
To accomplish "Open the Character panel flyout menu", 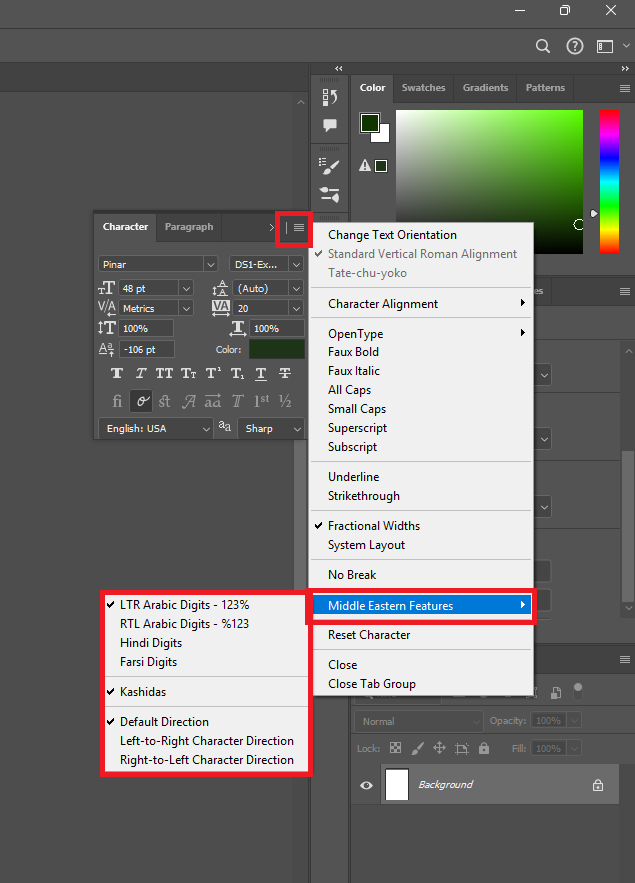I will coord(298,228).
